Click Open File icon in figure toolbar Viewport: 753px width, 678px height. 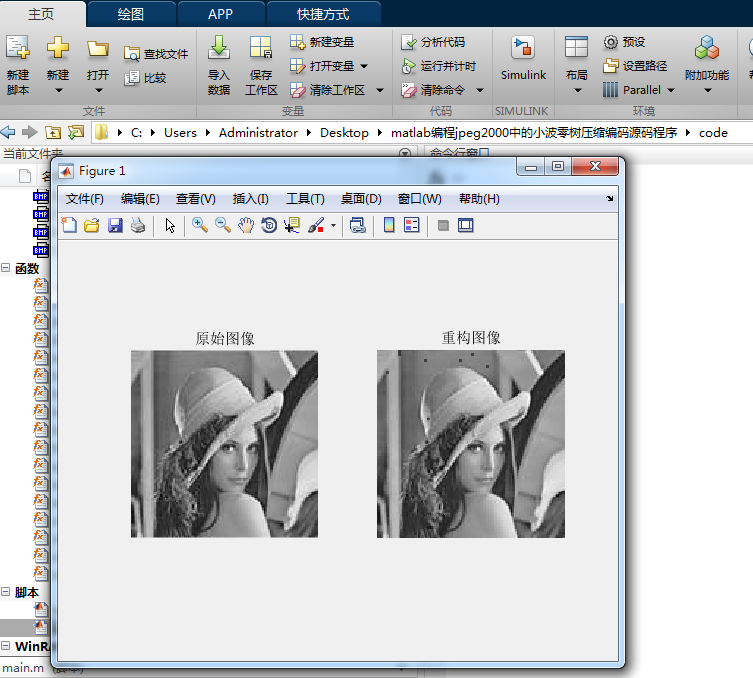pyautogui.click(x=92, y=225)
